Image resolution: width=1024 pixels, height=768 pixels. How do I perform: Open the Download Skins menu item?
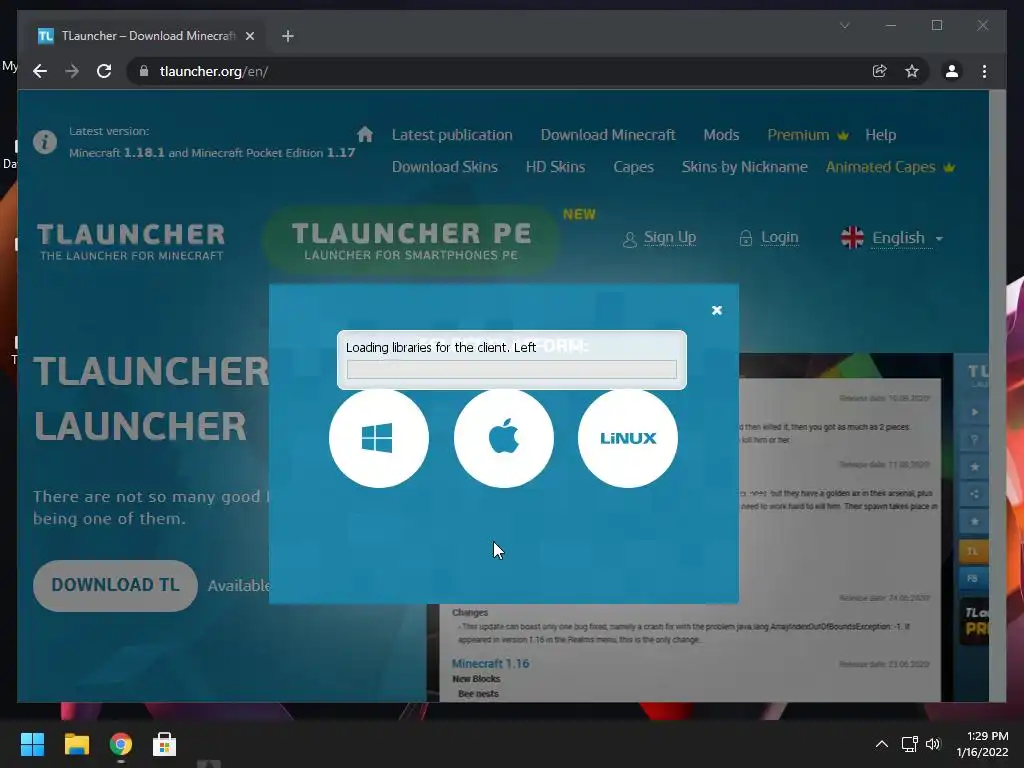point(445,167)
